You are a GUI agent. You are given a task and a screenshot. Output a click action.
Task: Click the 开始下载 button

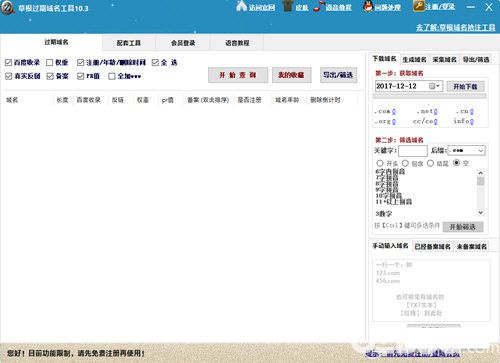click(465, 87)
